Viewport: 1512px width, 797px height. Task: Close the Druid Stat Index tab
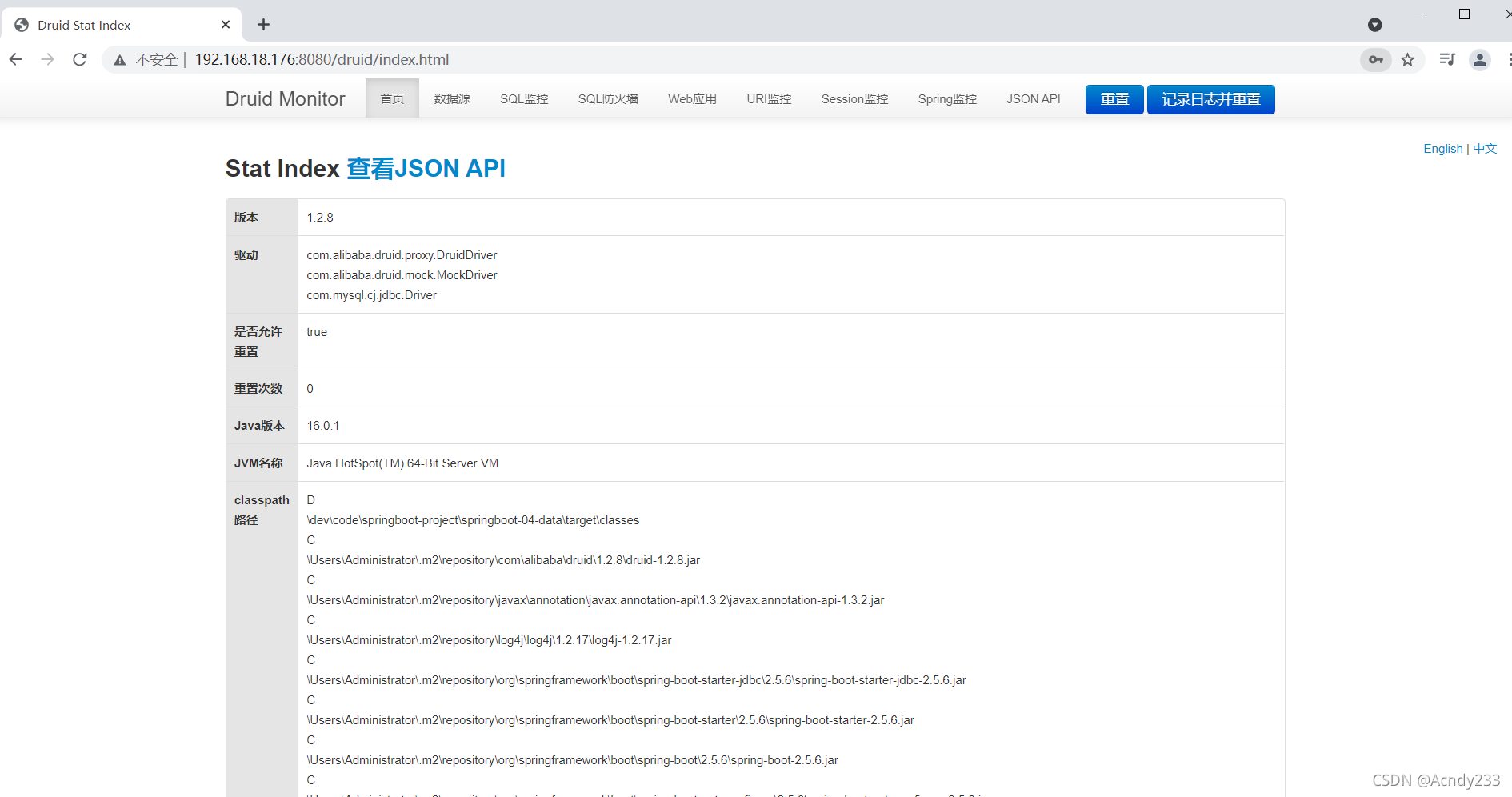(226, 25)
